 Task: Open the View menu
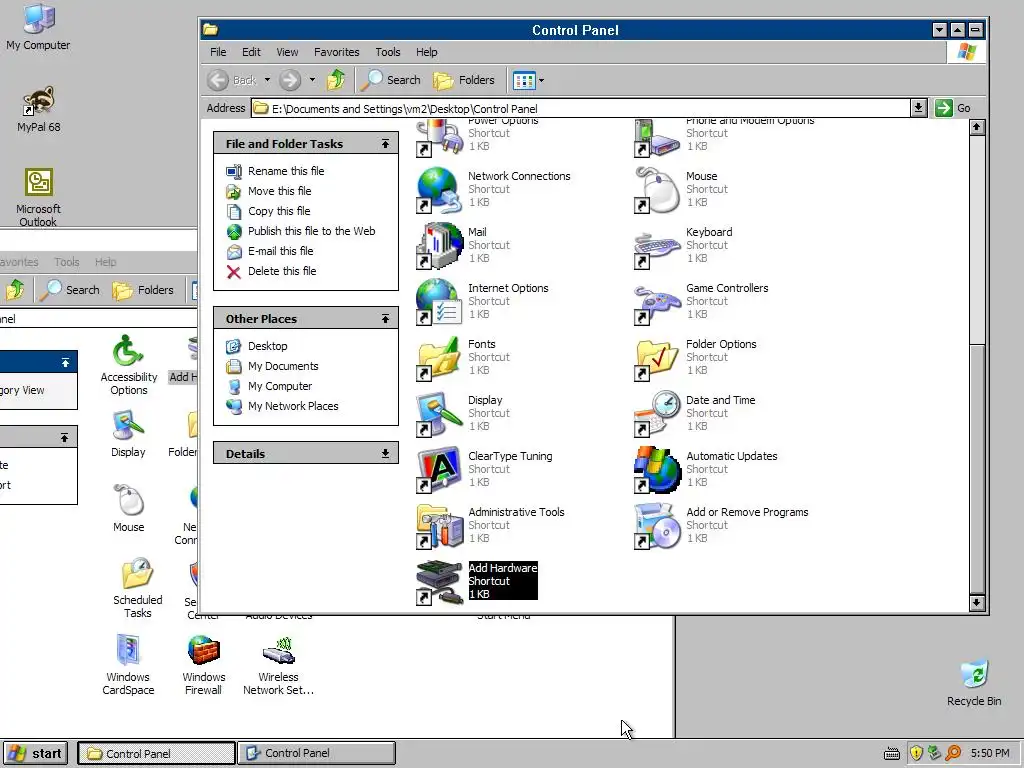point(287,52)
